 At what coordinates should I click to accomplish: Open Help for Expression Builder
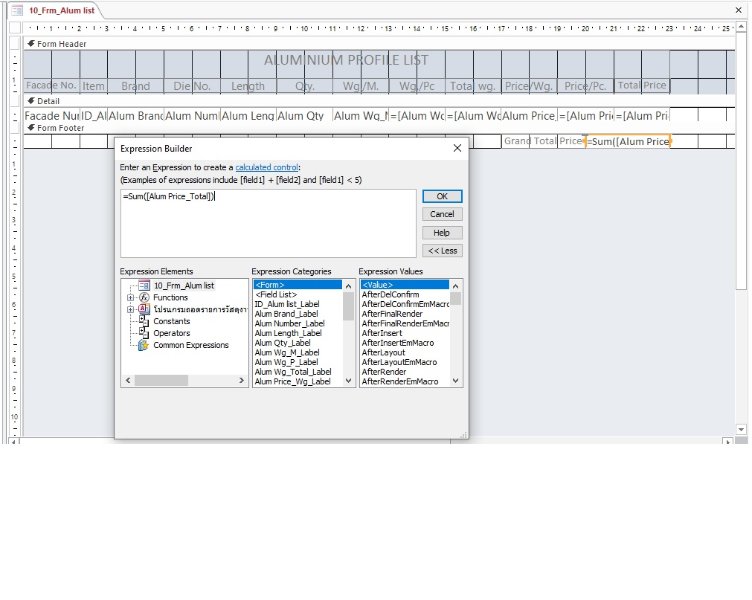click(441, 232)
